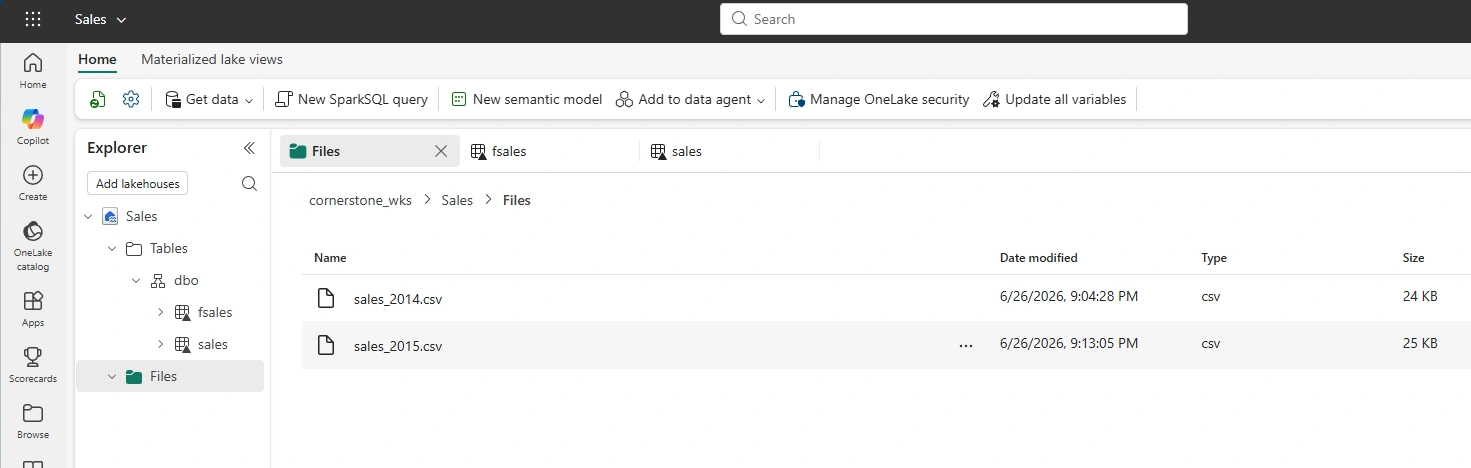Select the Tables folder in Explorer
The image size is (1471, 468).
(x=170, y=248)
